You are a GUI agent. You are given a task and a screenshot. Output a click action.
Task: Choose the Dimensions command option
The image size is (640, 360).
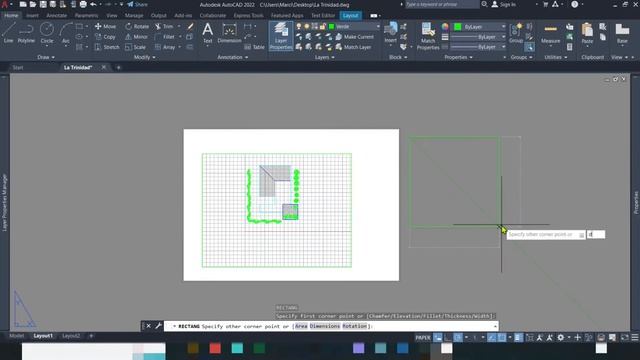click(x=324, y=326)
